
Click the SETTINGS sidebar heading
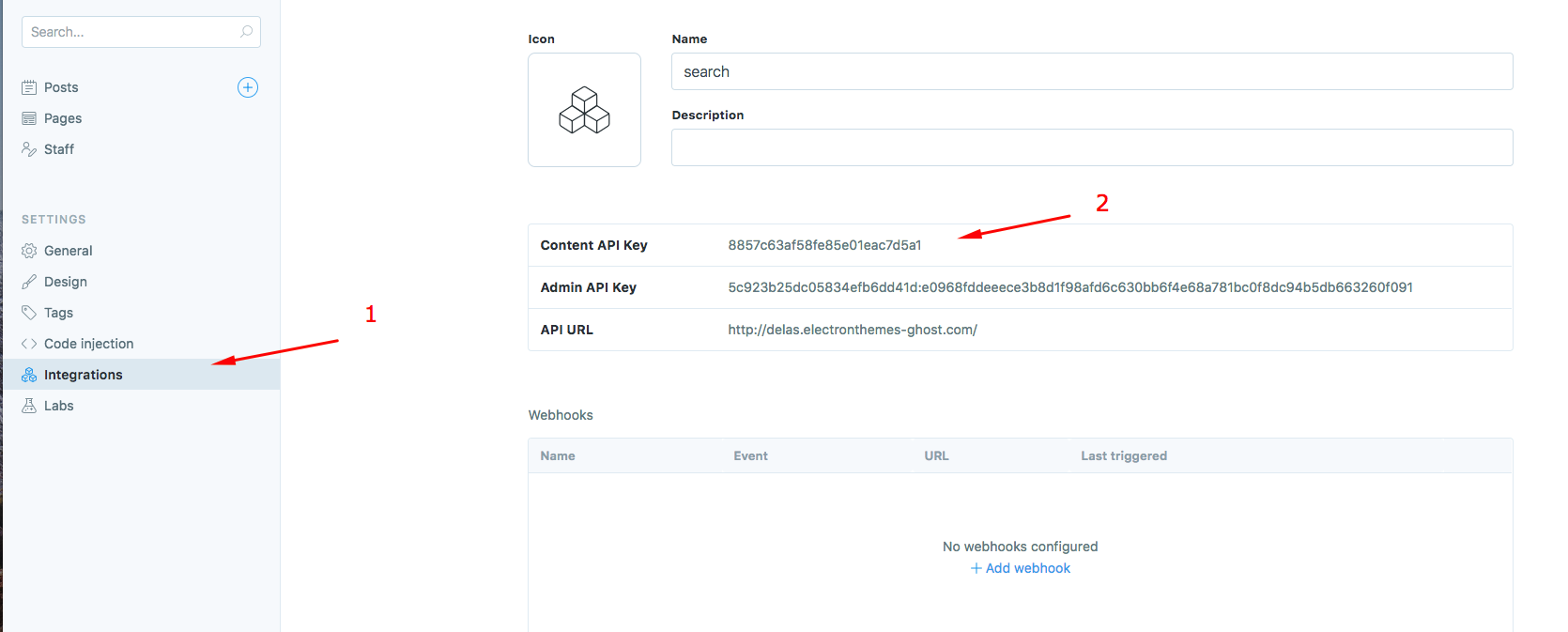pos(54,220)
